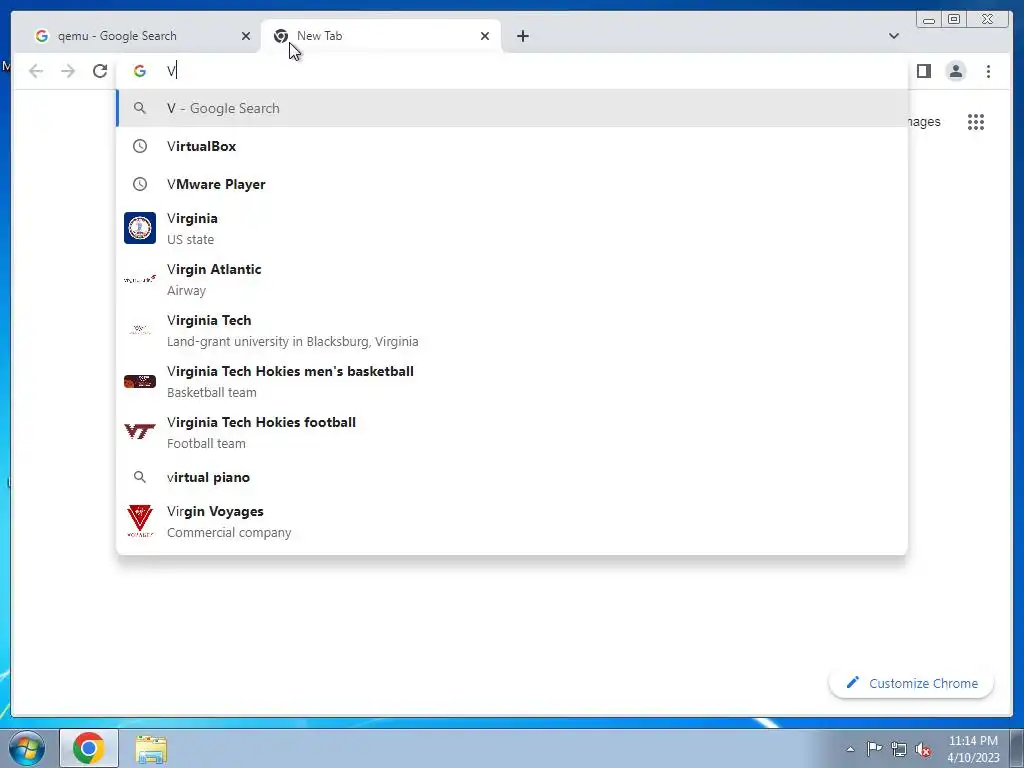Pick the Virginia Tech university suggestion
Image resolution: width=1024 pixels, height=768 pixels.
(512, 330)
